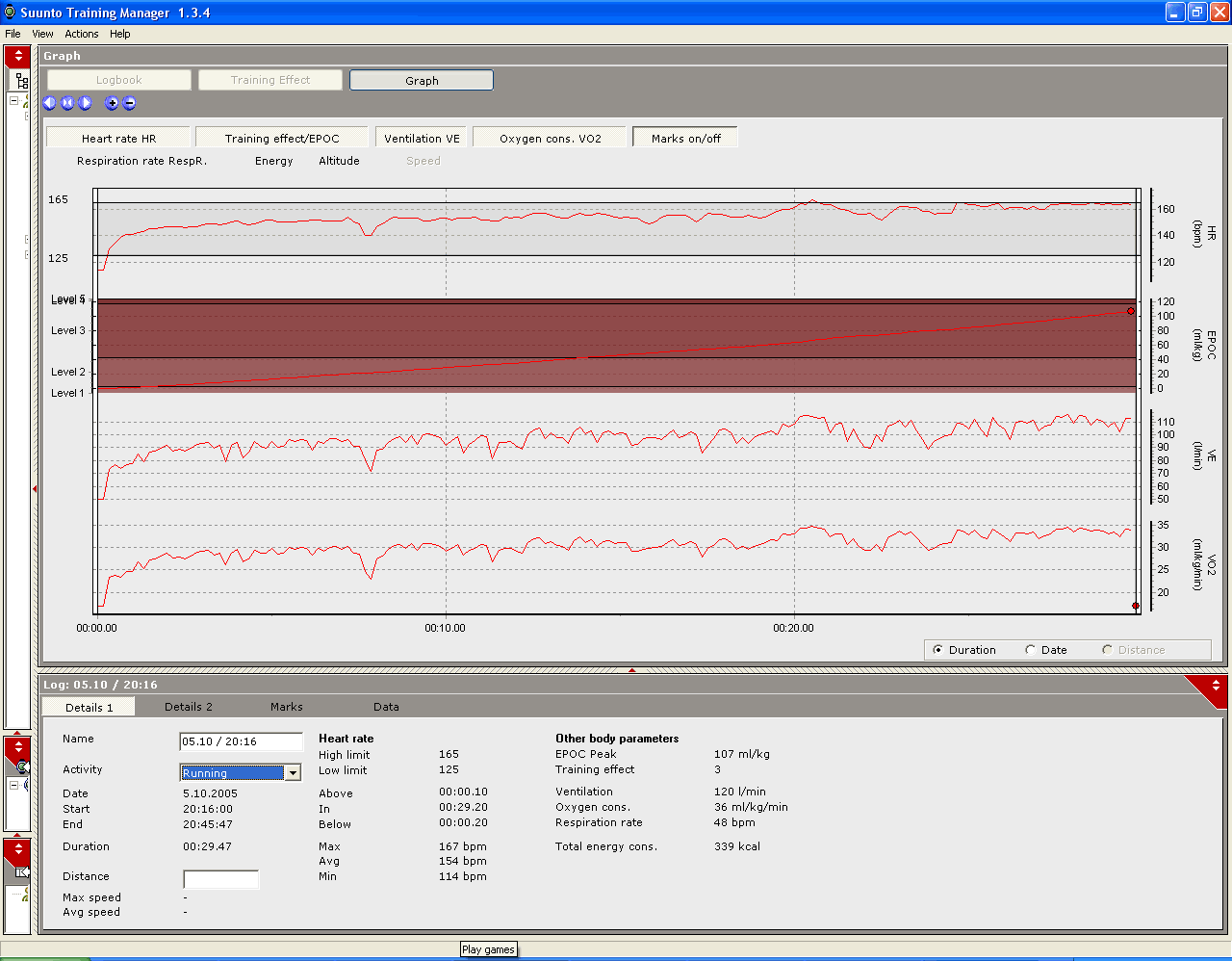Click the tree view icon in left sidebar
The width and height of the screenshot is (1232, 961).
coord(20,81)
